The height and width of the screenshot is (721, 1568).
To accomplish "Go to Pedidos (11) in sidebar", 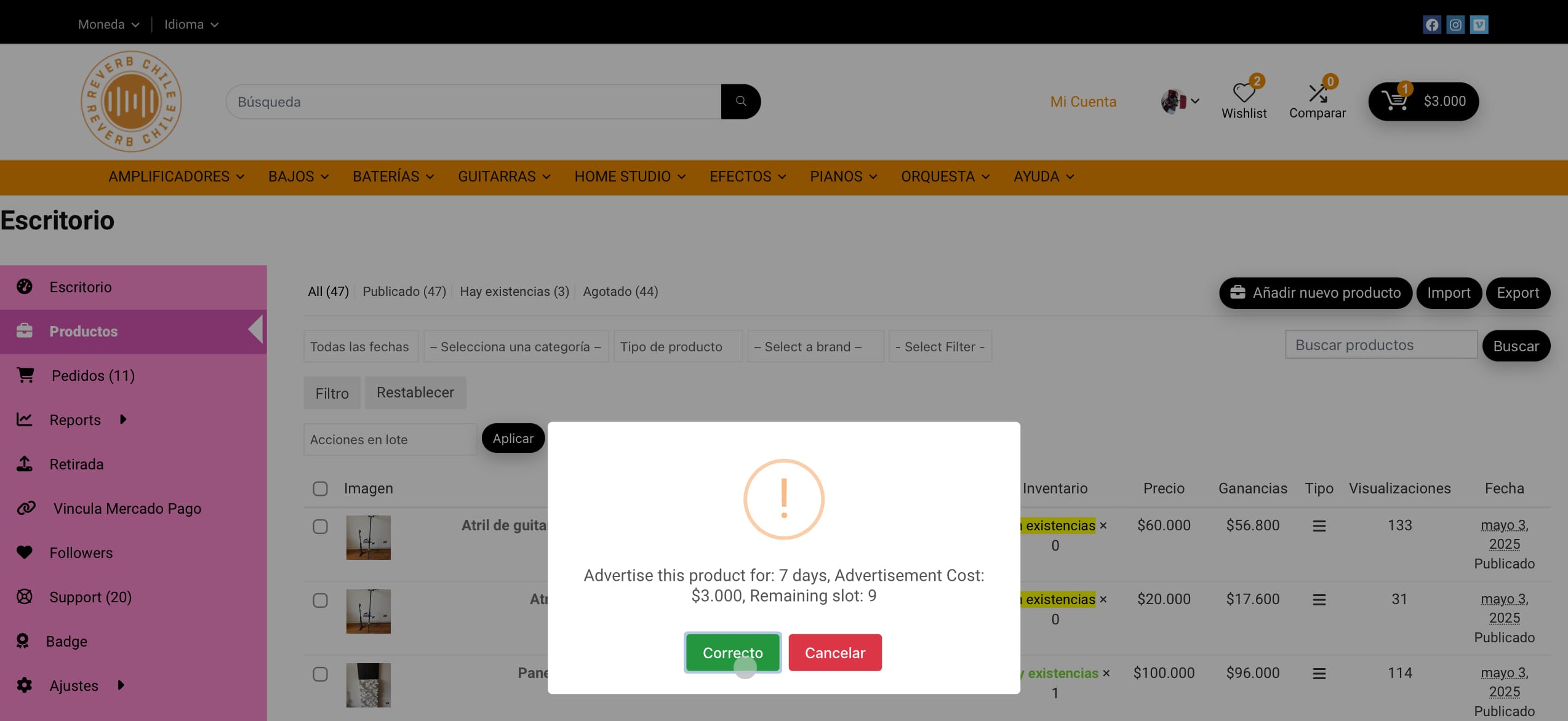I will pos(92,375).
